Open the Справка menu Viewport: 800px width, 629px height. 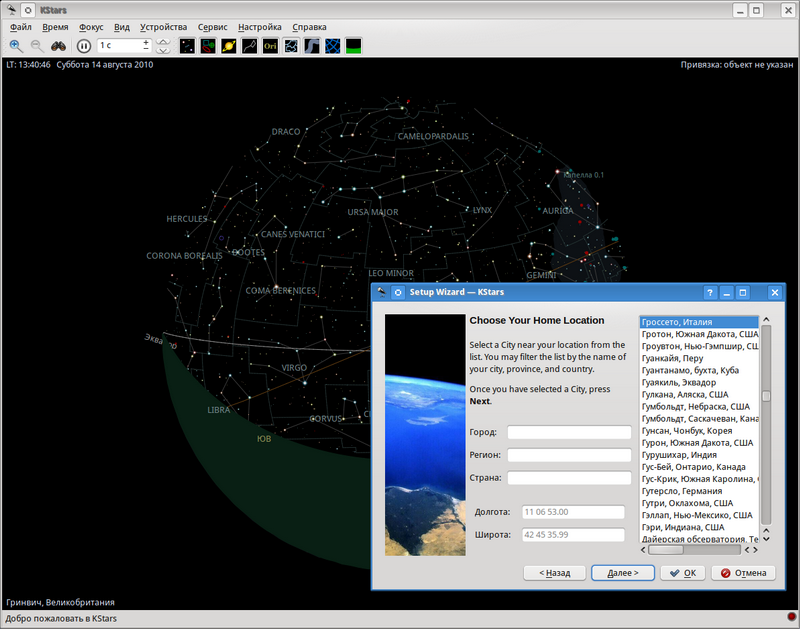tap(309, 27)
